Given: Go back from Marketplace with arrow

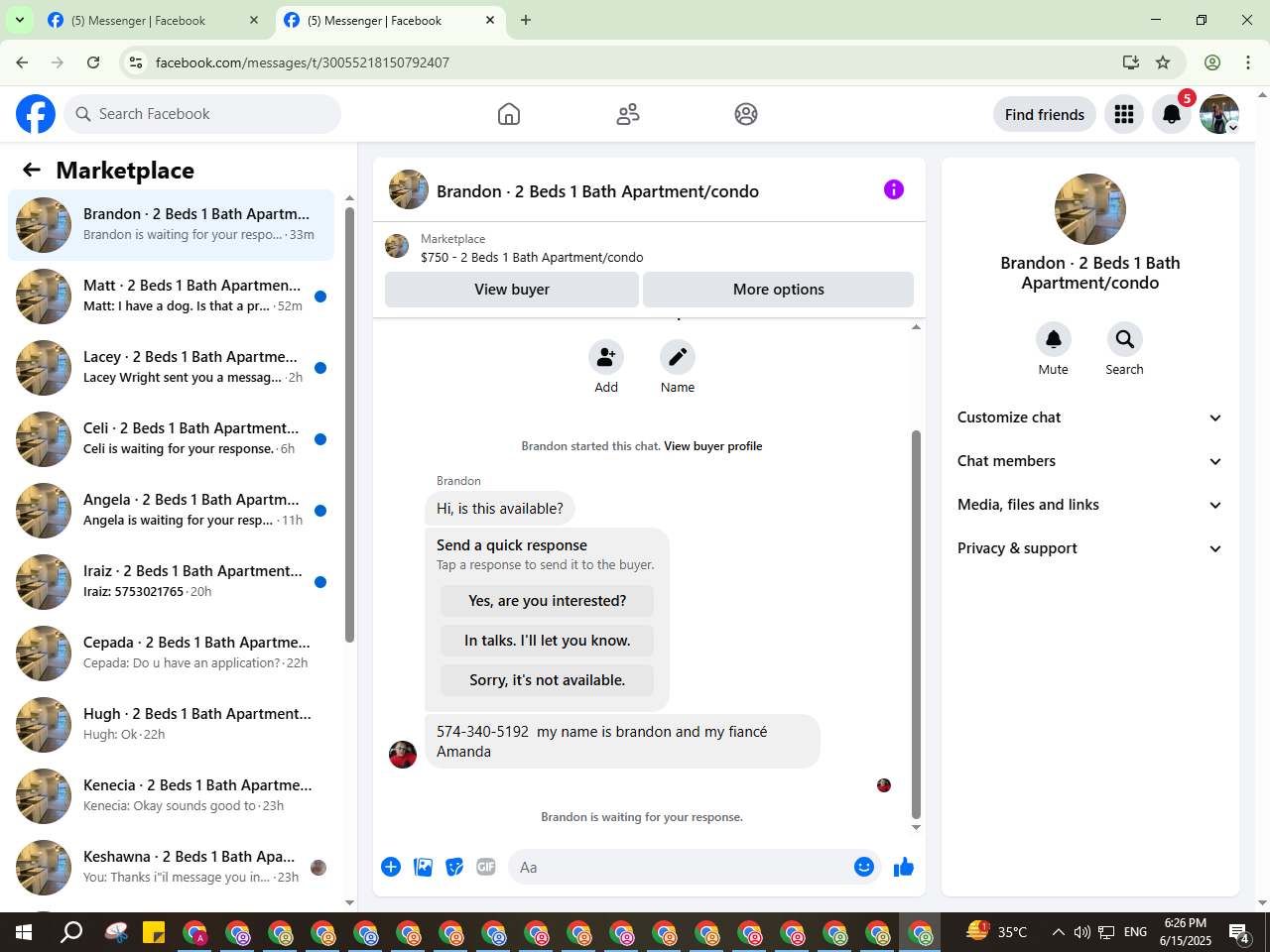Looking at the screenshot, I should click(x=32, y=170).
